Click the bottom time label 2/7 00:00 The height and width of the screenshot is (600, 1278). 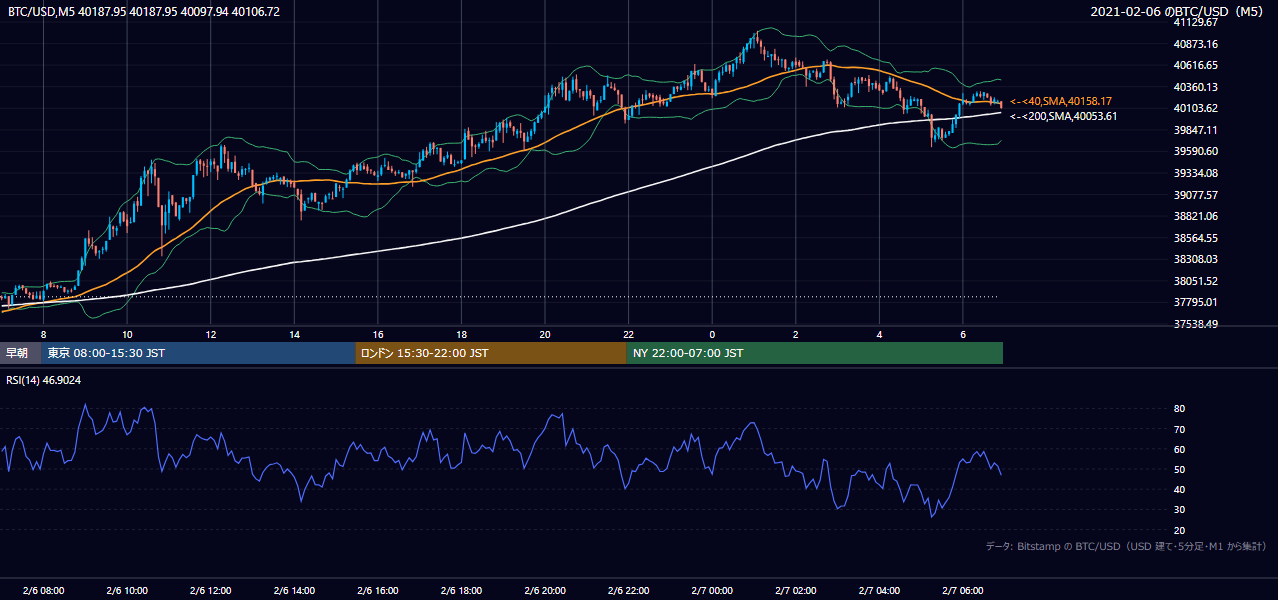[712, 591]
